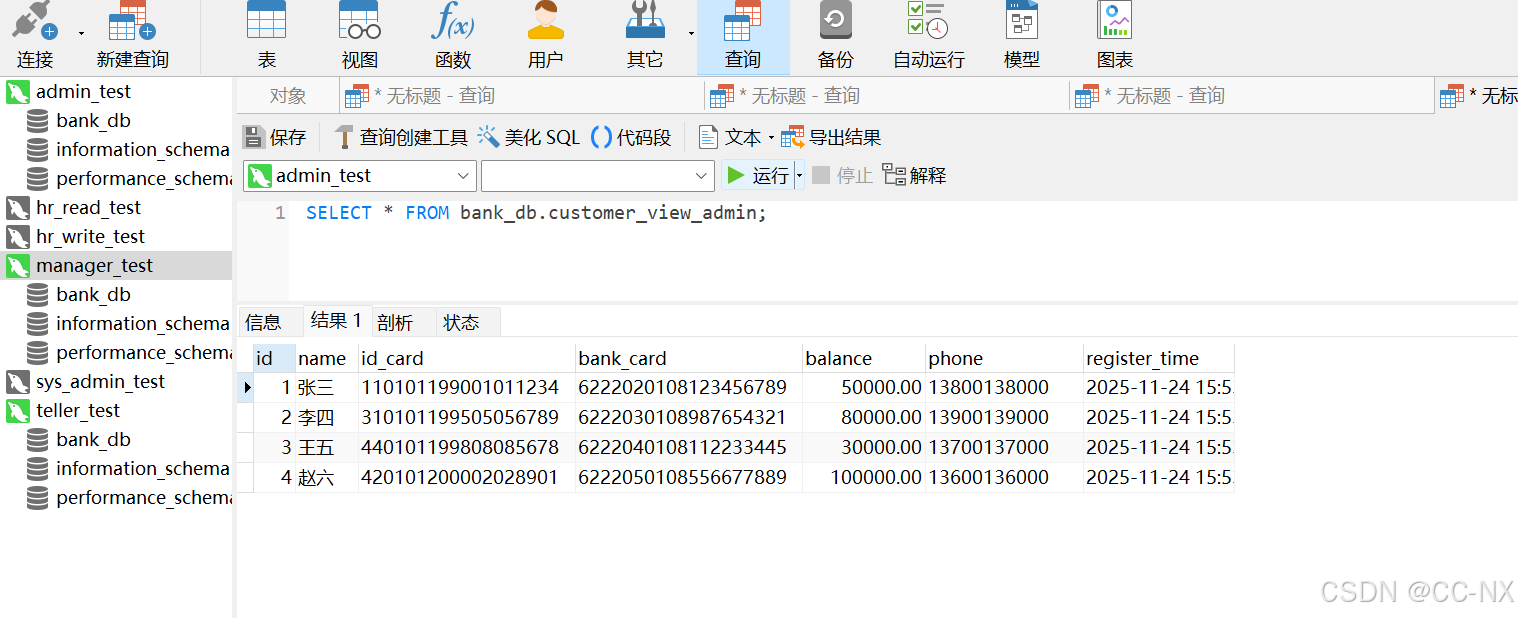
Task: Click the phone column header
Action: (1004, 358)
